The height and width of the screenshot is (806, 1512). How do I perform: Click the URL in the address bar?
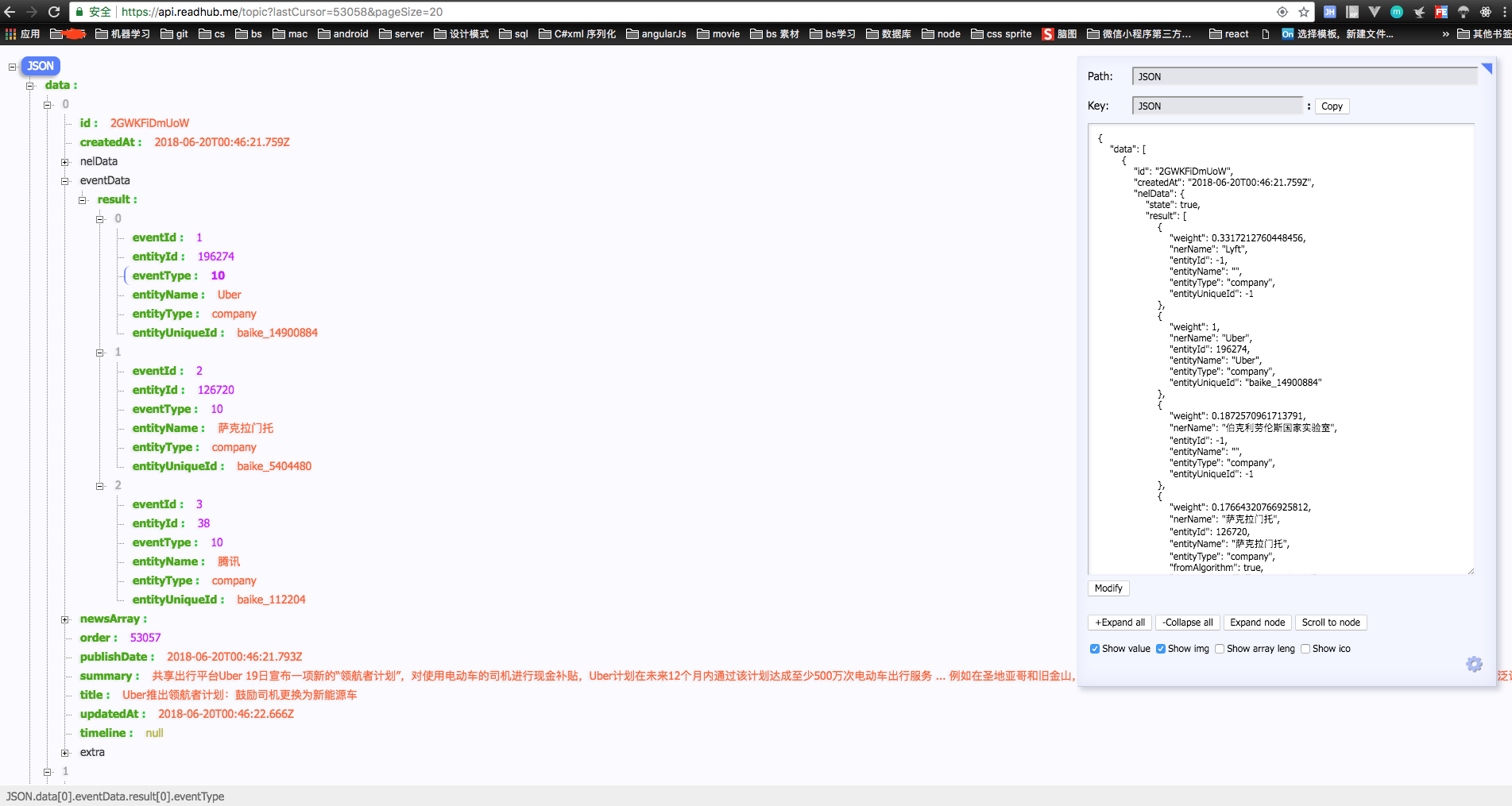coord(282,12)
